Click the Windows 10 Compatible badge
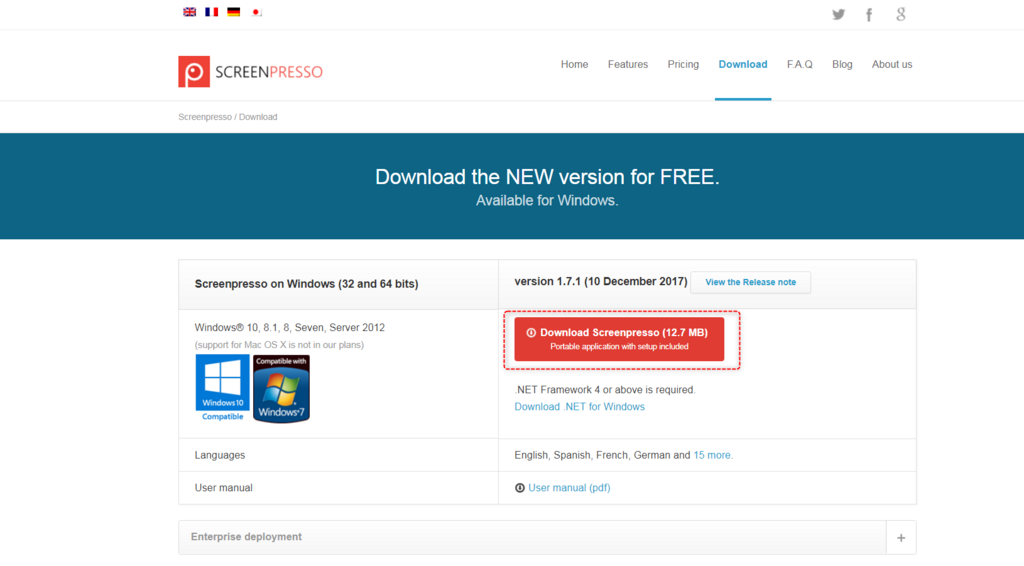This screenshot has height=566, width=1024. 222,388
